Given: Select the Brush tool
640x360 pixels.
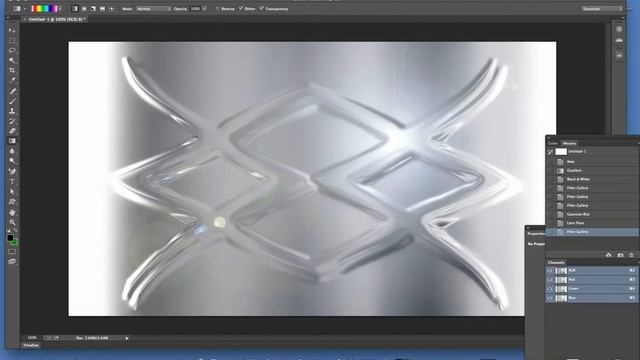Looking at the screenshot, I should [12, 101].
